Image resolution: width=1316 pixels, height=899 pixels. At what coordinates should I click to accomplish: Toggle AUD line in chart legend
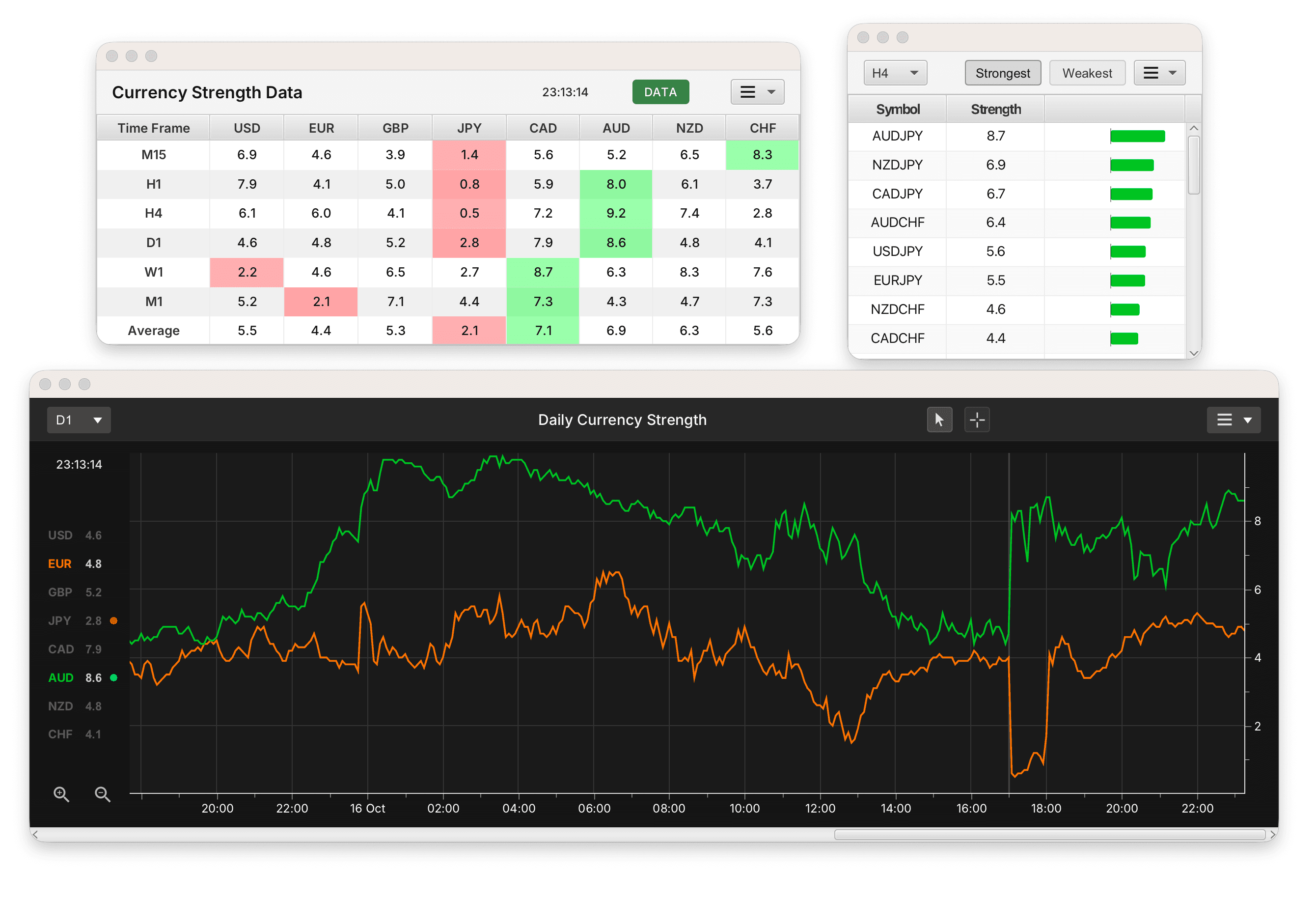click(75, 677)
